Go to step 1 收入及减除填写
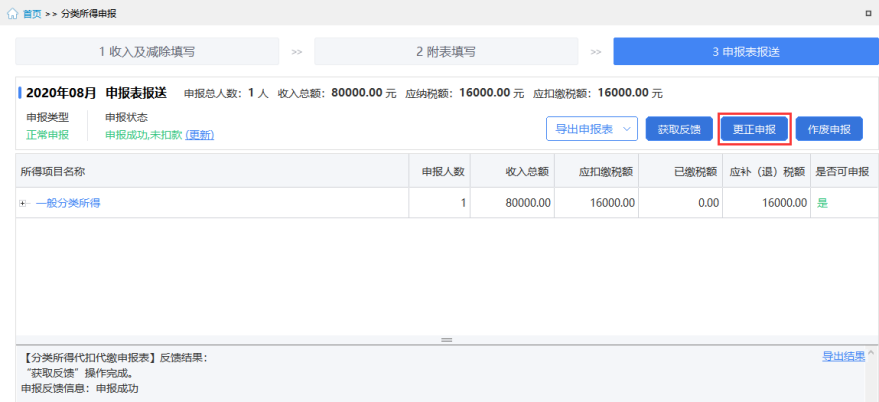The image size is (879, 402). (x=147, y=52)
